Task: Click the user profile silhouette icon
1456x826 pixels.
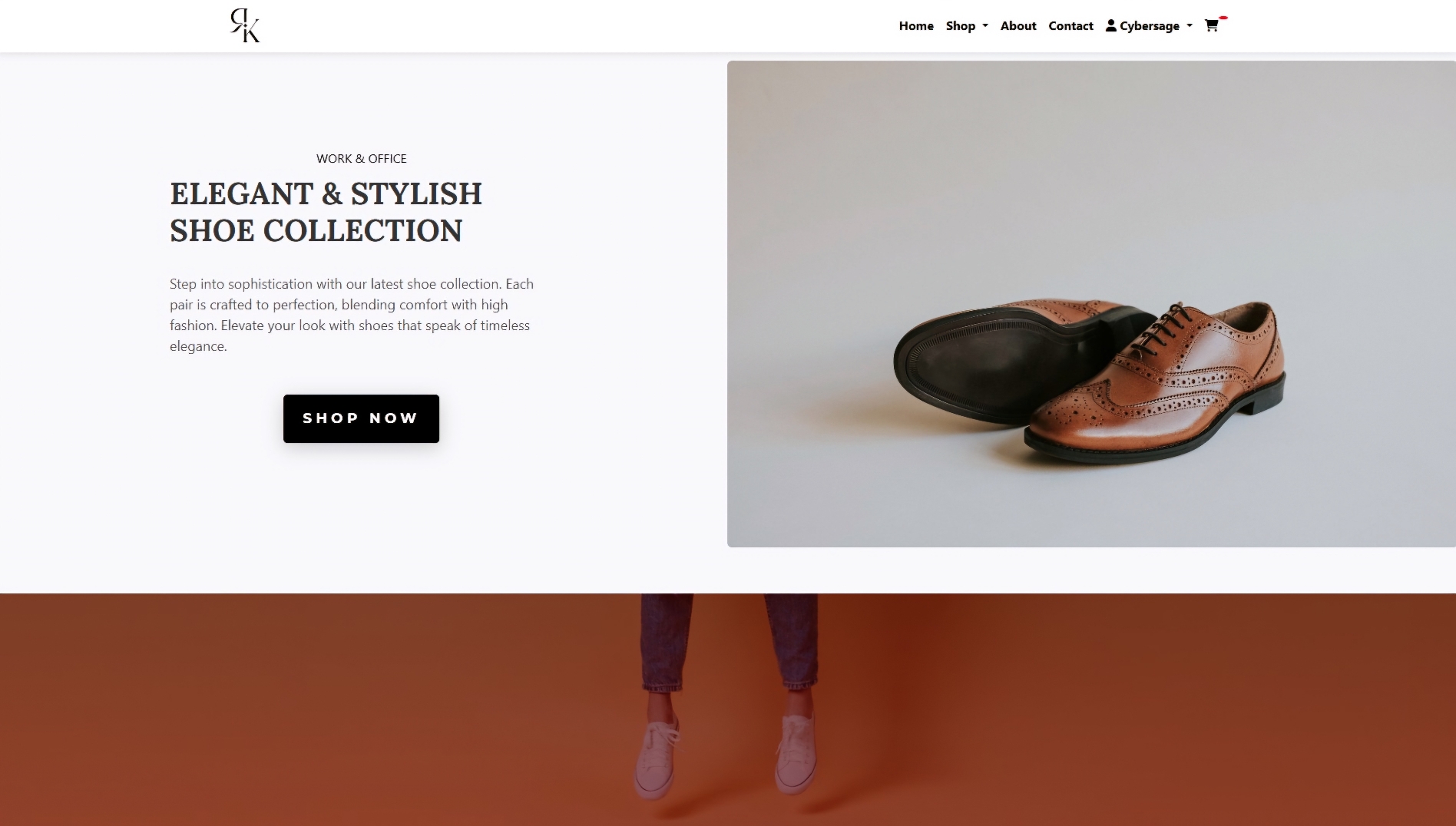Action: pos(1110,25)
